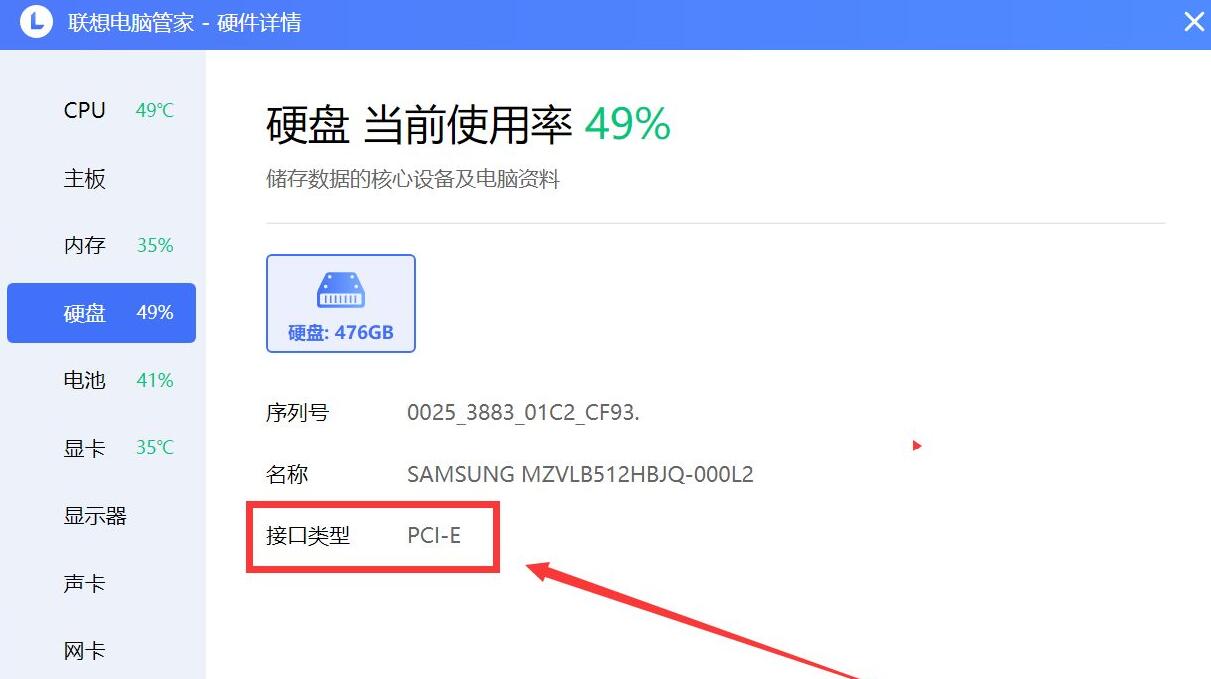Click the 接口类型 label
Screen dimensions: 1211x679
pos(308,536)
